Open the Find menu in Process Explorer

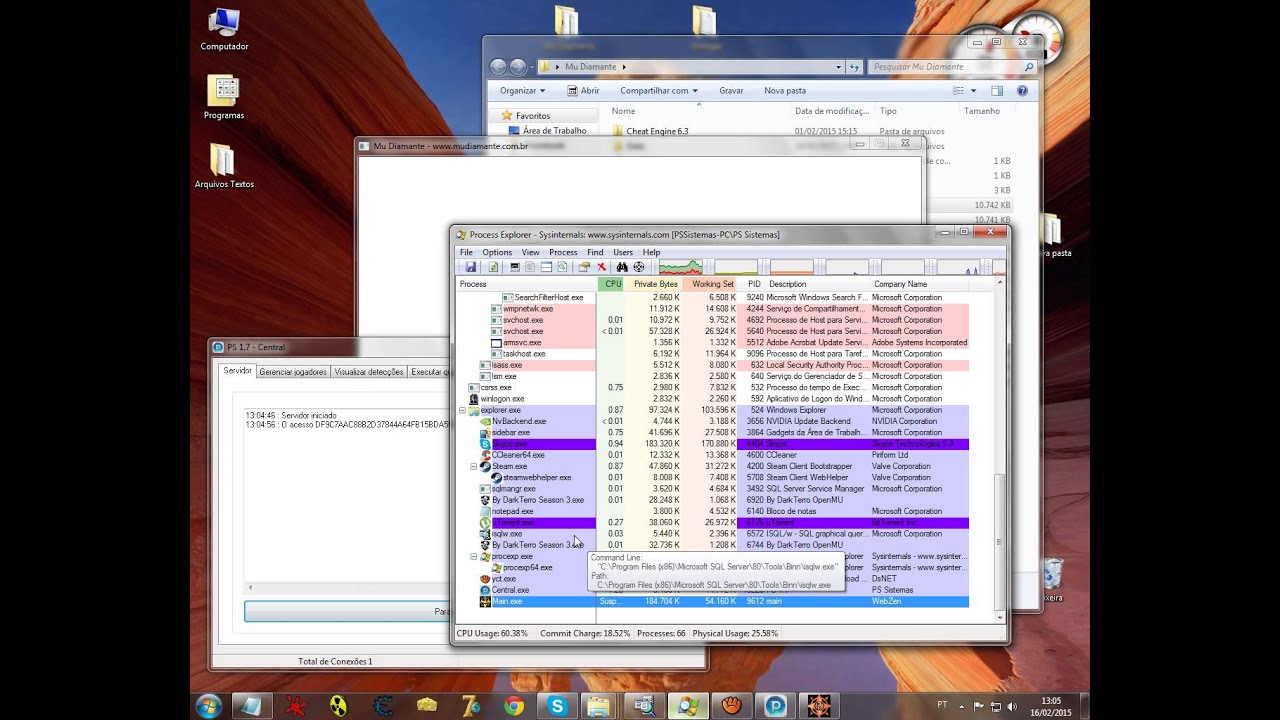[595, 252]
